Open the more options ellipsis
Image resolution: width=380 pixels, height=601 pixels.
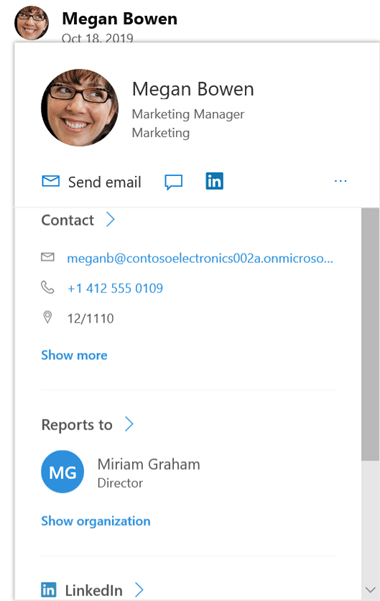[x=341, y=181]
